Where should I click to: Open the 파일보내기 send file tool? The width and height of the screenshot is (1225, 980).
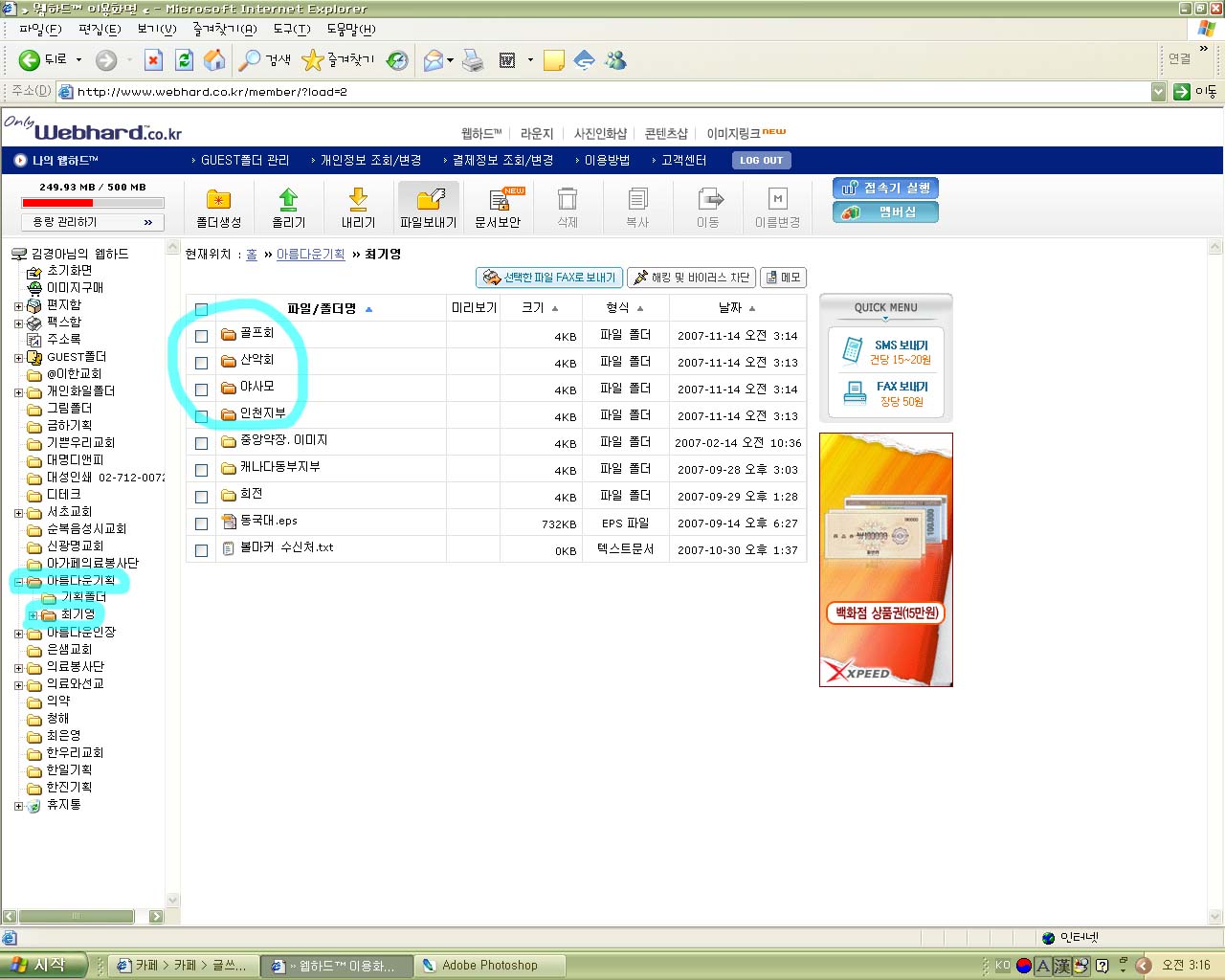pyautogui.click(x=429, y=200)
